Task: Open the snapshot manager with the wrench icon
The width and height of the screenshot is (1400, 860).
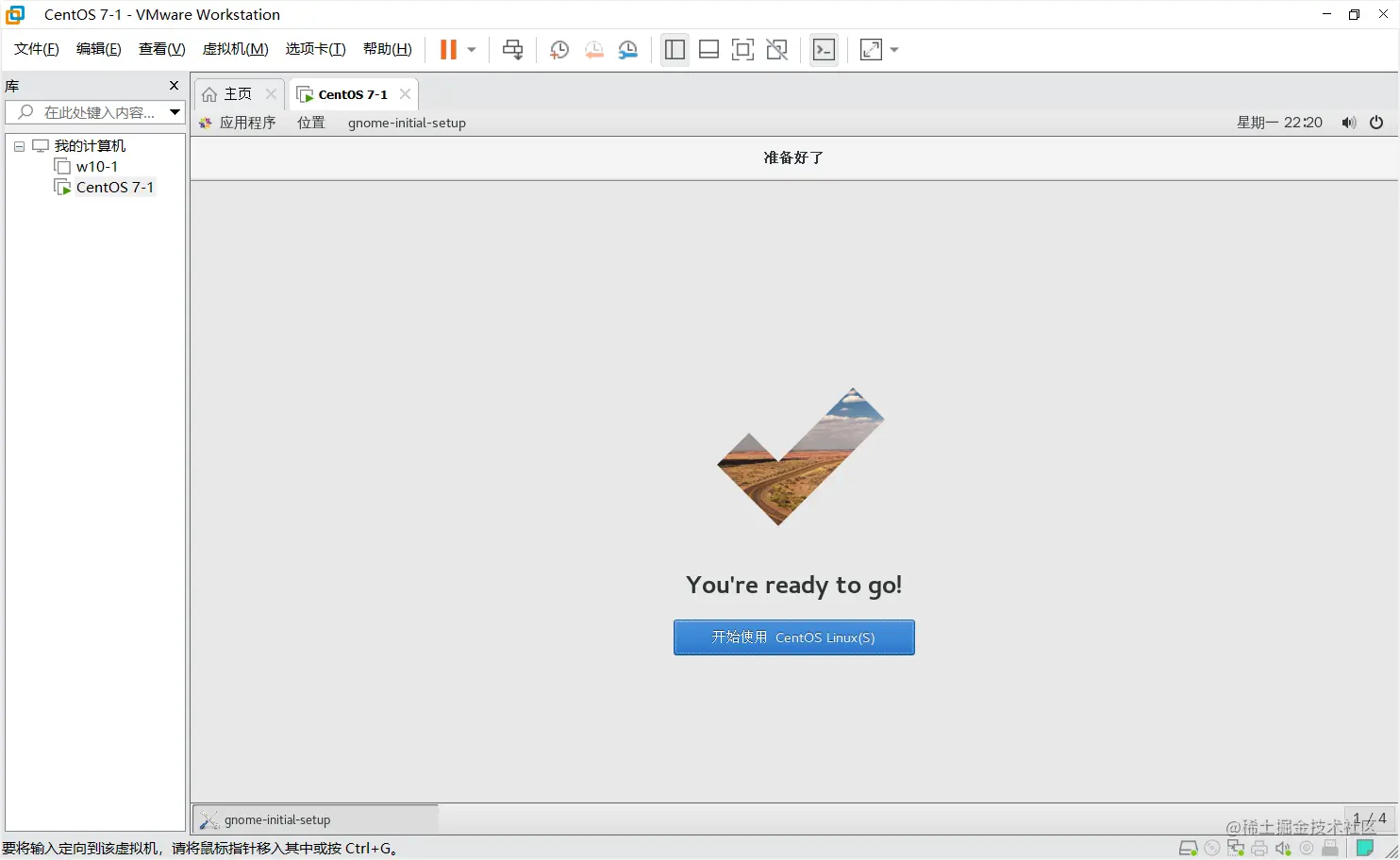Action: pos(628,50)
